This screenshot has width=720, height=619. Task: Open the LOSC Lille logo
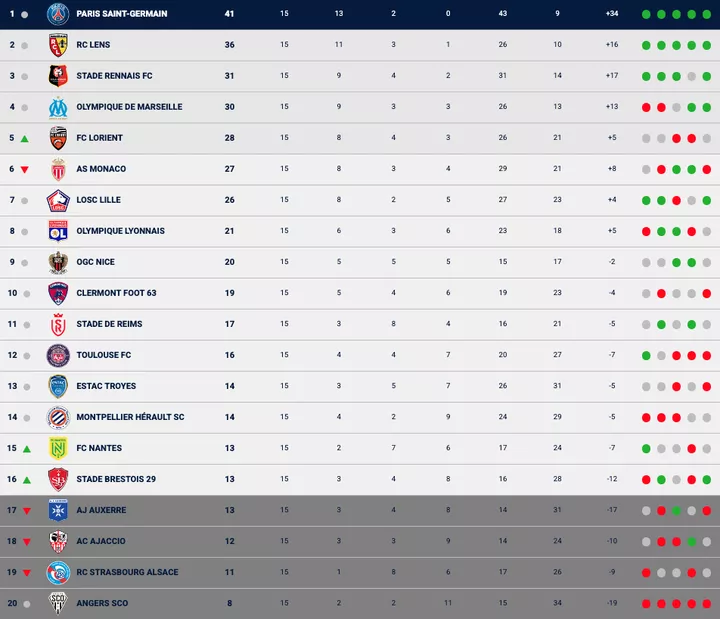click(57, 200)
